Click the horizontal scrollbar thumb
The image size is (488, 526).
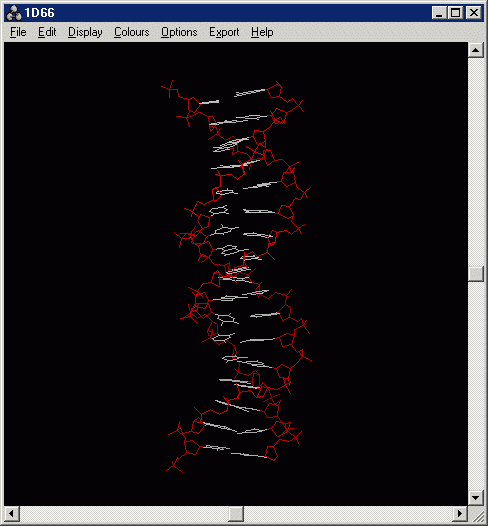tap(236, 514)
